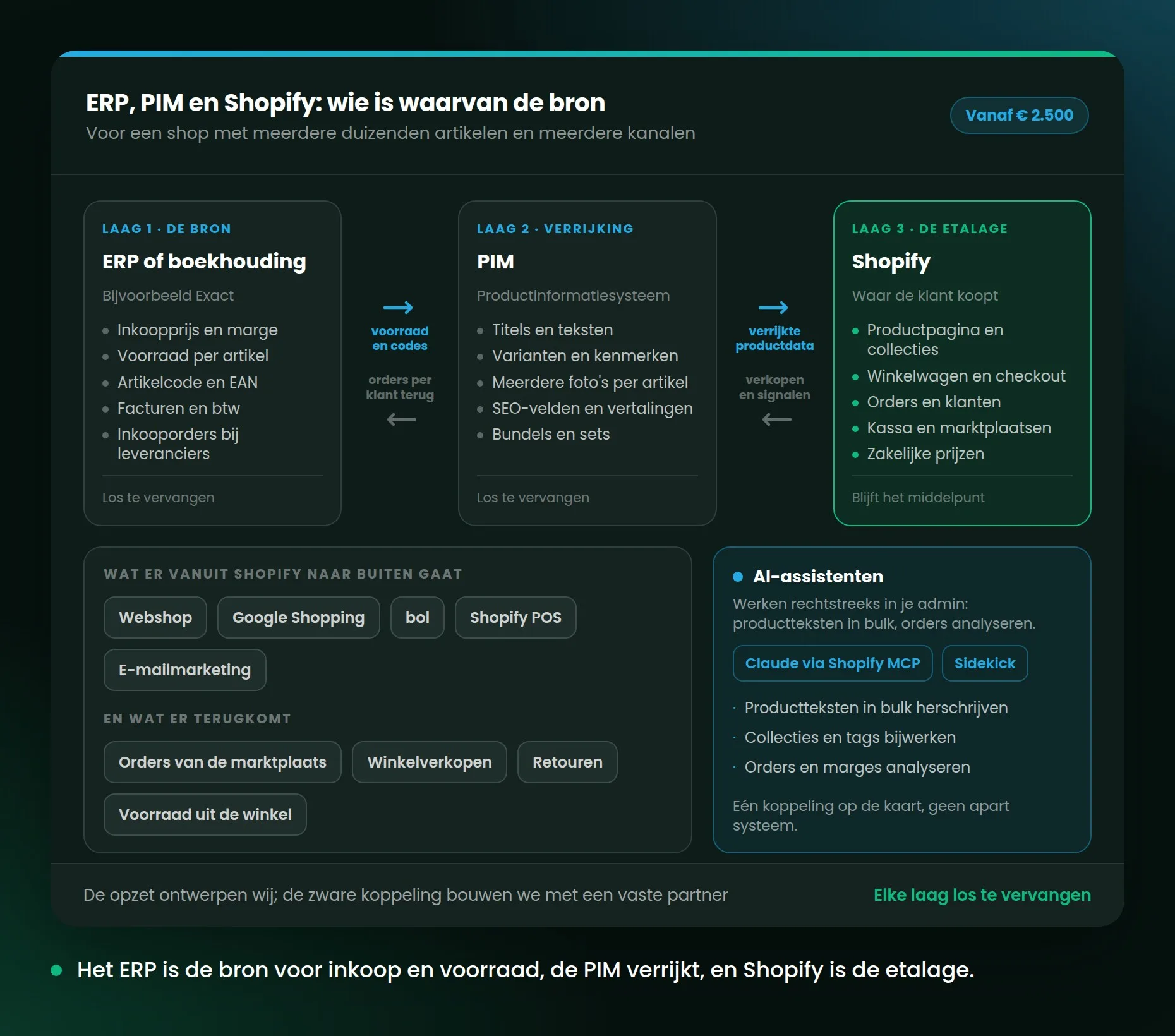The width and height of the screenshot is (1175, 1036).
Task: Click the grey arrow below 'verkopen en signalen'
Action: point(776,419)
